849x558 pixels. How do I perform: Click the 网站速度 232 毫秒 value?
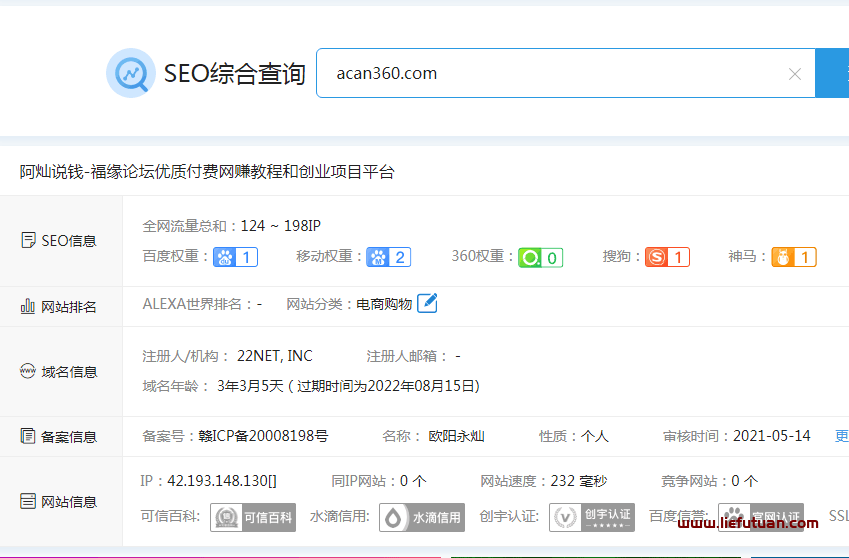click(x=579, y=481)
